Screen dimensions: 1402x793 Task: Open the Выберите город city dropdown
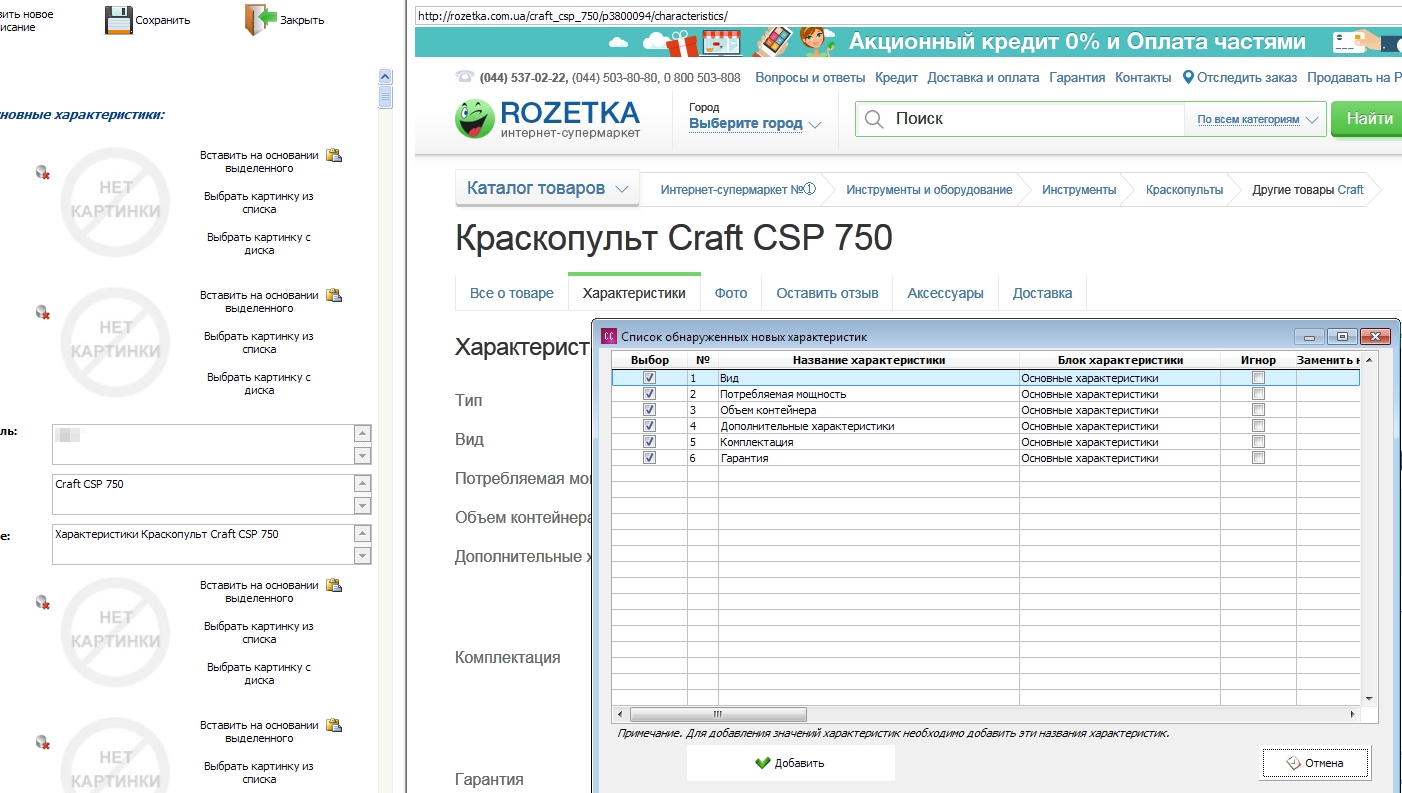[755, 124]
